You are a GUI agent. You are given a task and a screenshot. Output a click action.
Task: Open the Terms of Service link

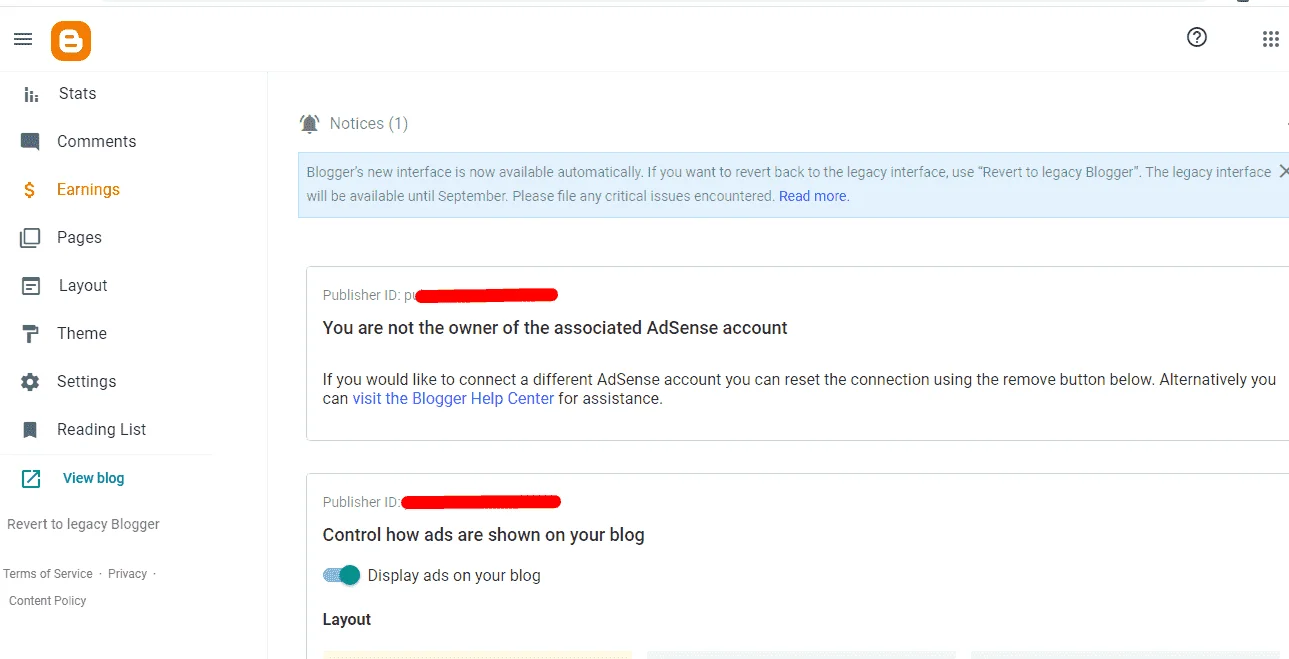[x=48, y=574]
